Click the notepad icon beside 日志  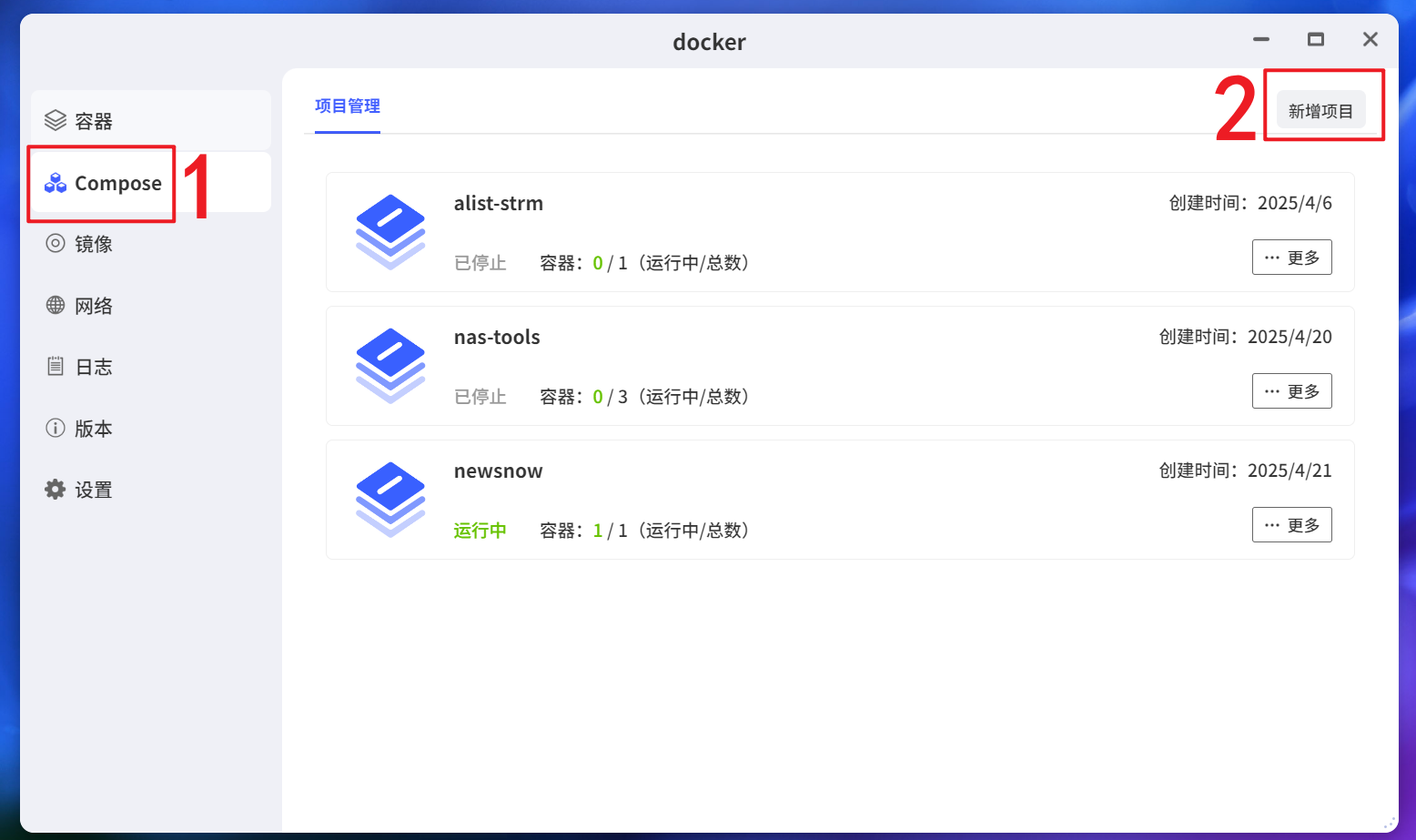click(x=56, y=366)
